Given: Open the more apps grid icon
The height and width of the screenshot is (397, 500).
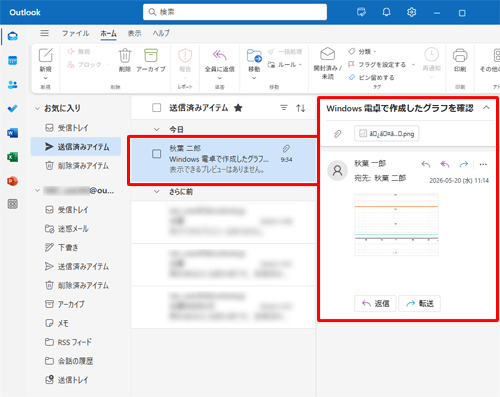Looking at the screenshot, I should pyautogui.click(x=13, y=204).
